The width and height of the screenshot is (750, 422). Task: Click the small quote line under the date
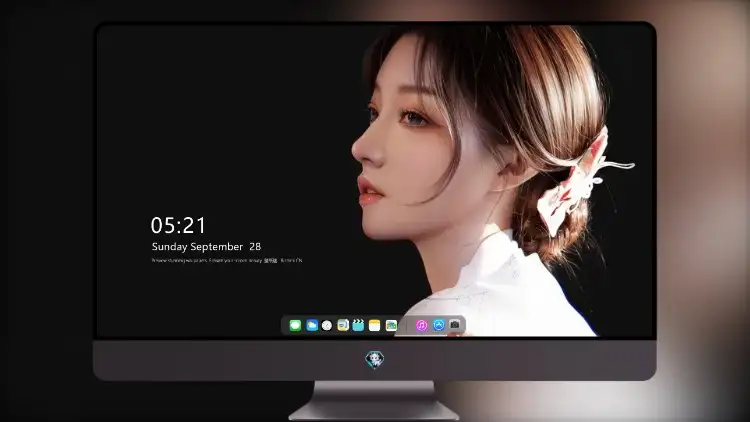227,261
